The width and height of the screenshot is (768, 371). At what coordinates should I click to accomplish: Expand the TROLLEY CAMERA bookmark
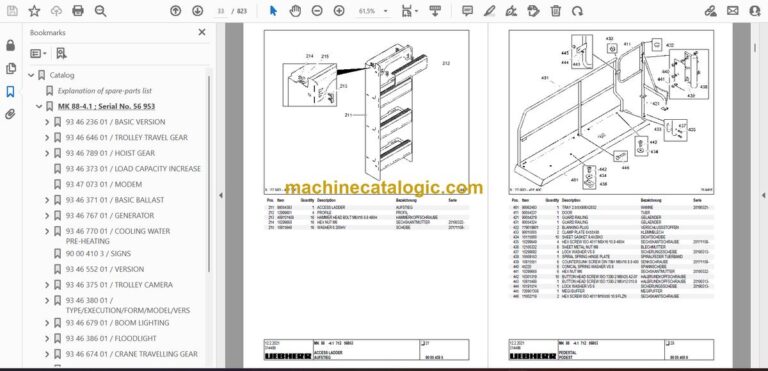point(47,285)
